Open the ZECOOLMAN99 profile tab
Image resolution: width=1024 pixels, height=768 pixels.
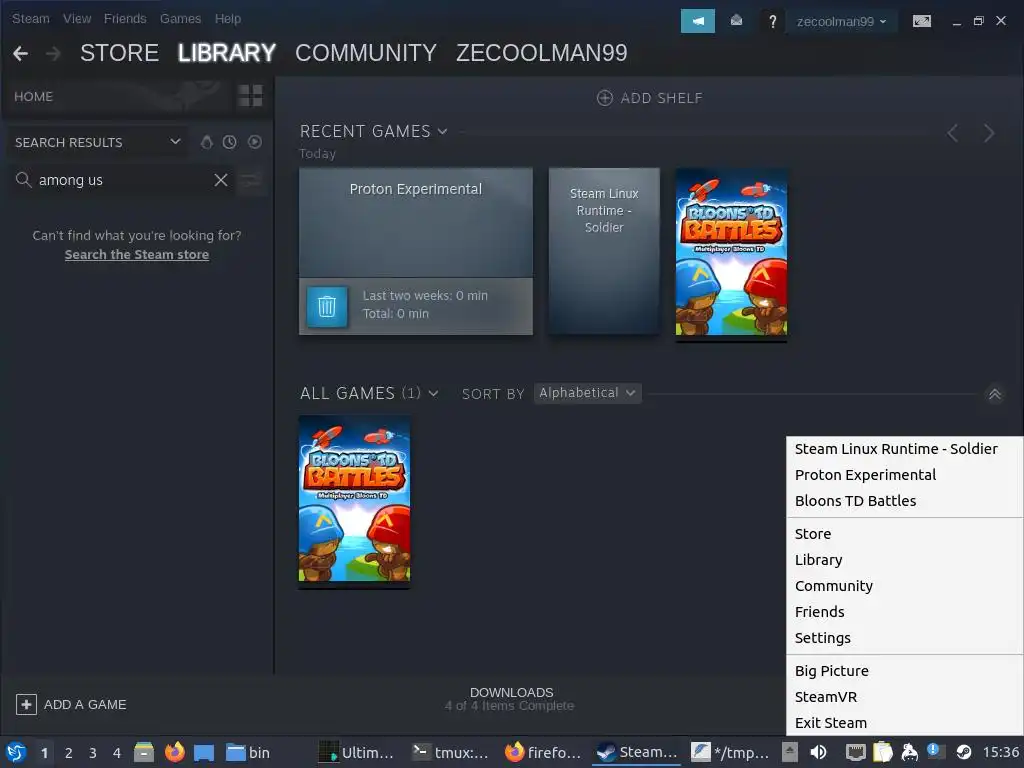point(541,53)
